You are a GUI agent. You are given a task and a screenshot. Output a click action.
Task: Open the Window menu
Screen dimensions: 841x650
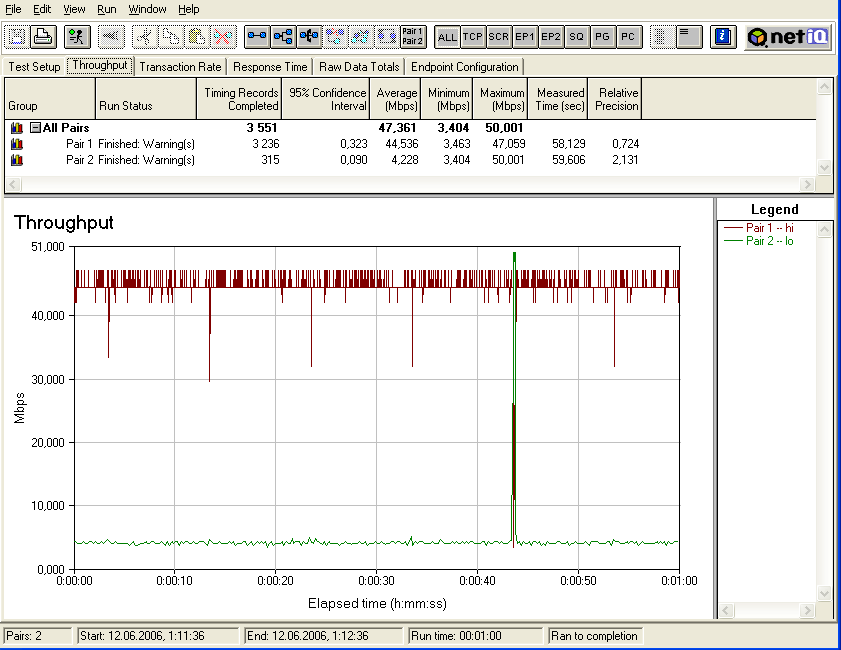pos(147,9)
